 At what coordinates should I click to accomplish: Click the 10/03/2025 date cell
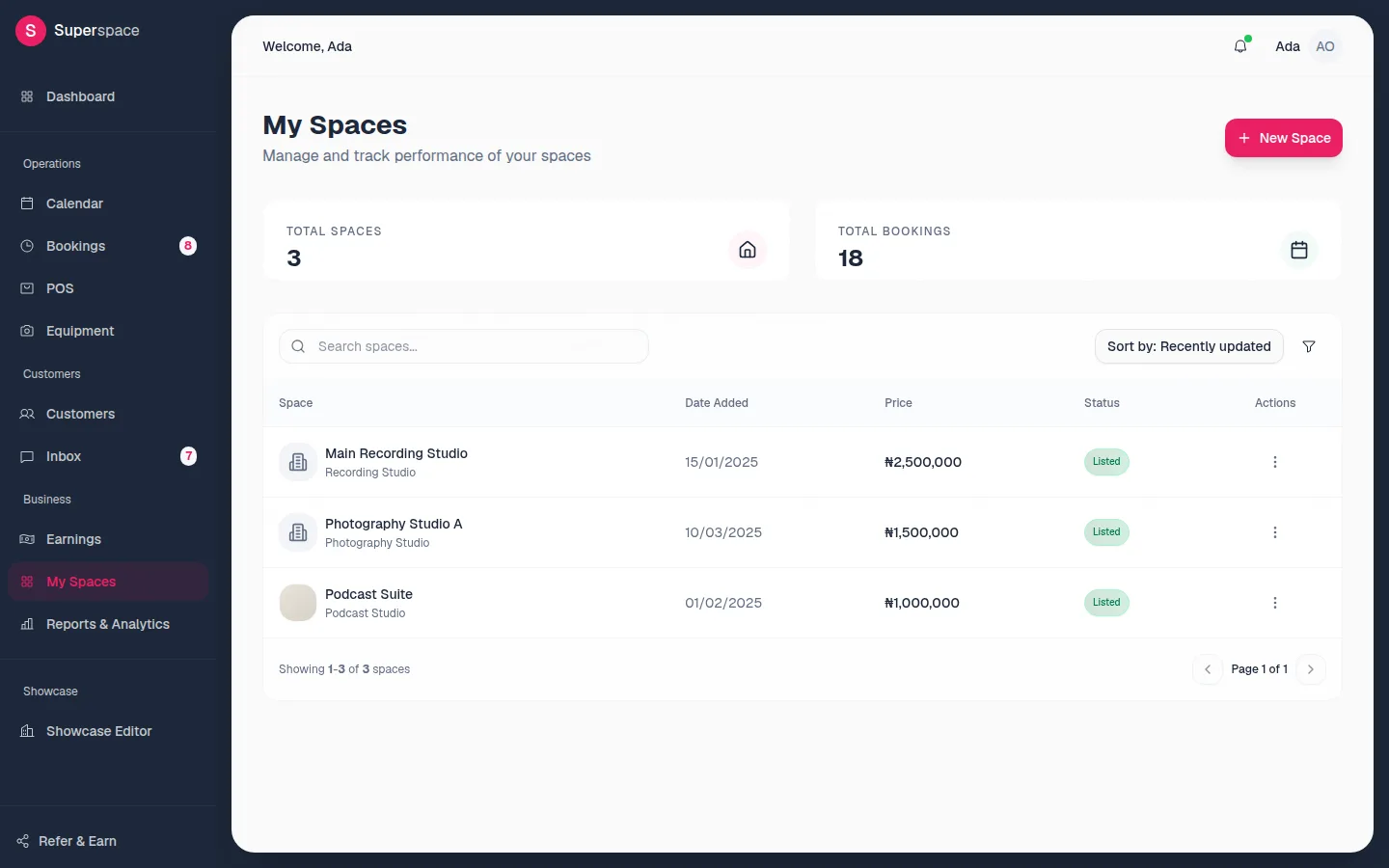pos(723,532)
